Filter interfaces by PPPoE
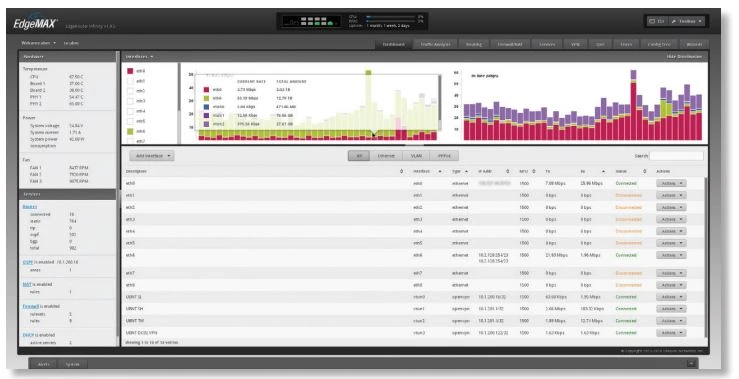739x379 pixels. (x=444, y=156)
